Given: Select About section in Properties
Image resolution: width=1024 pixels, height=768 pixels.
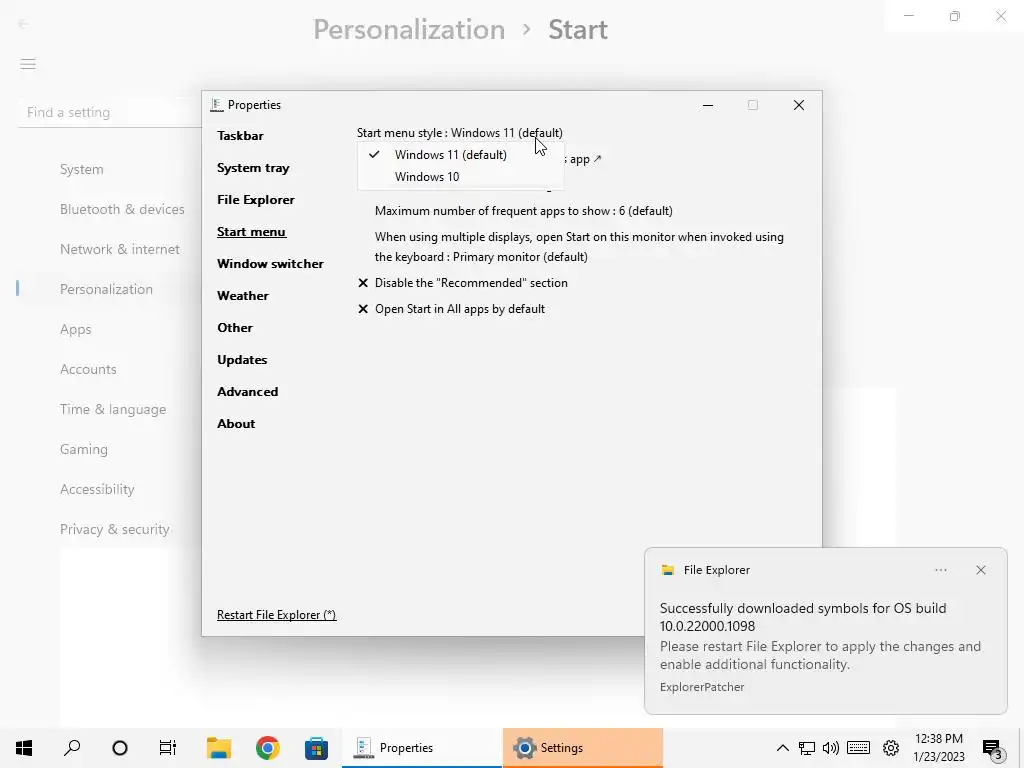Looking at the screenshot, I should click(236, 424).
